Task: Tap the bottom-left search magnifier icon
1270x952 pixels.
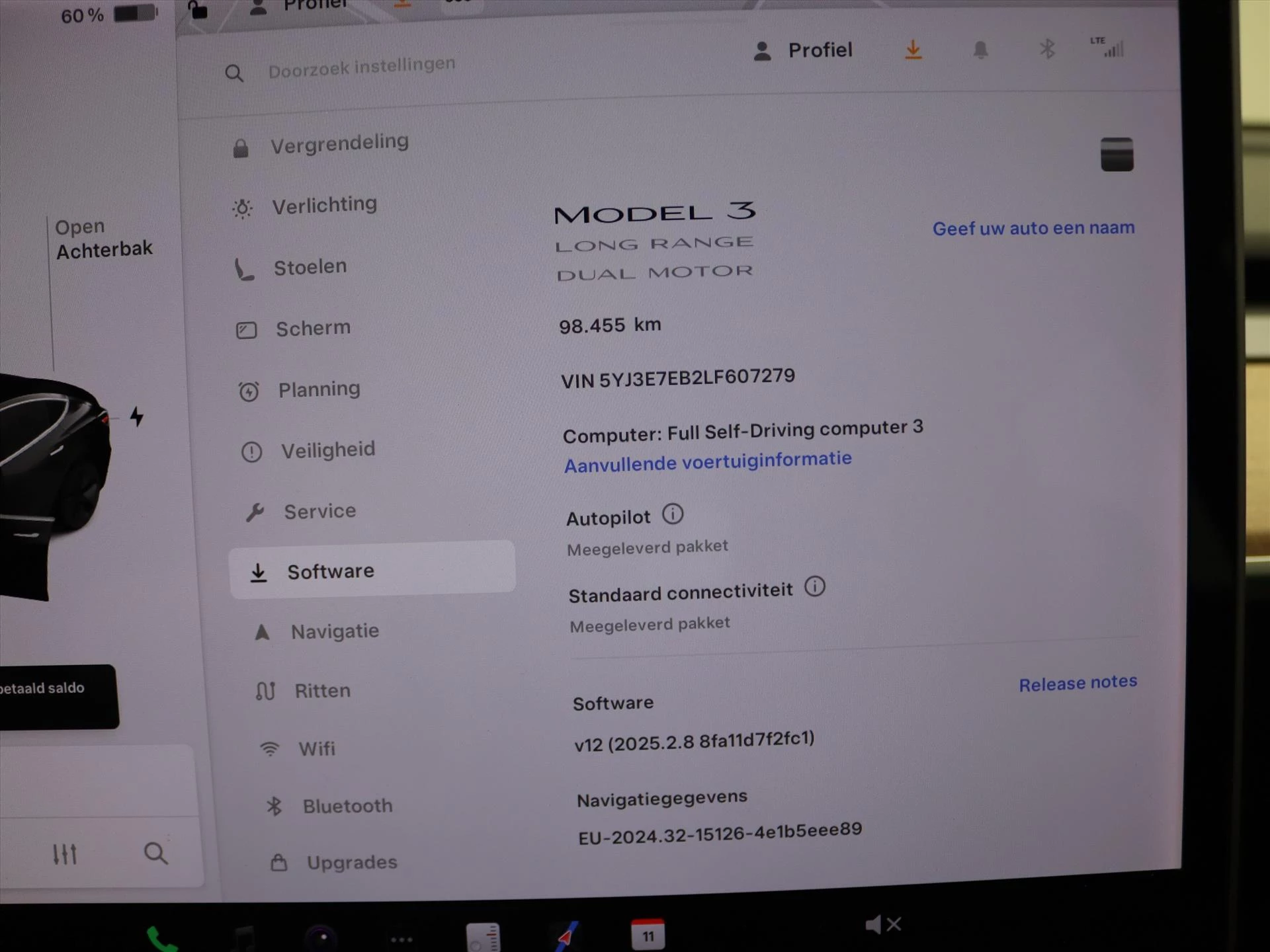Action: [x=156, y=853]
